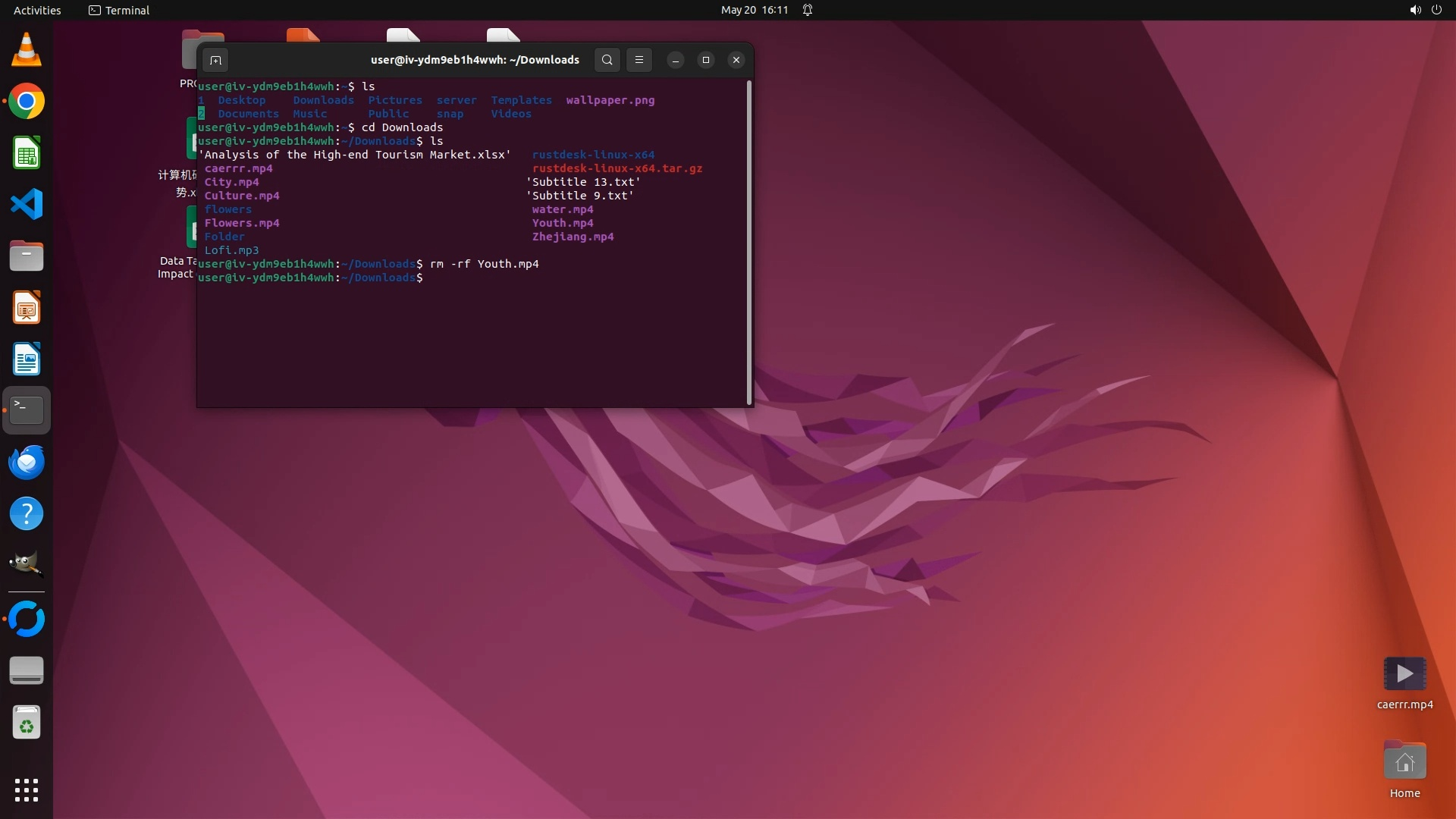
Task: Toggle the notifications bell indicator
Action: coord(808,10)
